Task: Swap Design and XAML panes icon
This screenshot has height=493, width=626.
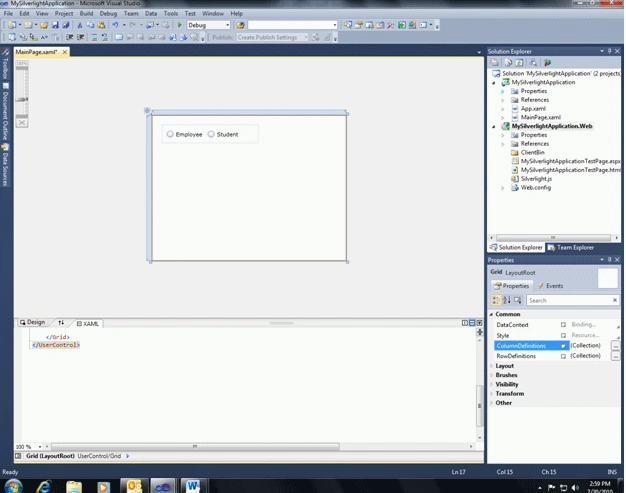Action: click(x=61, y=322)
